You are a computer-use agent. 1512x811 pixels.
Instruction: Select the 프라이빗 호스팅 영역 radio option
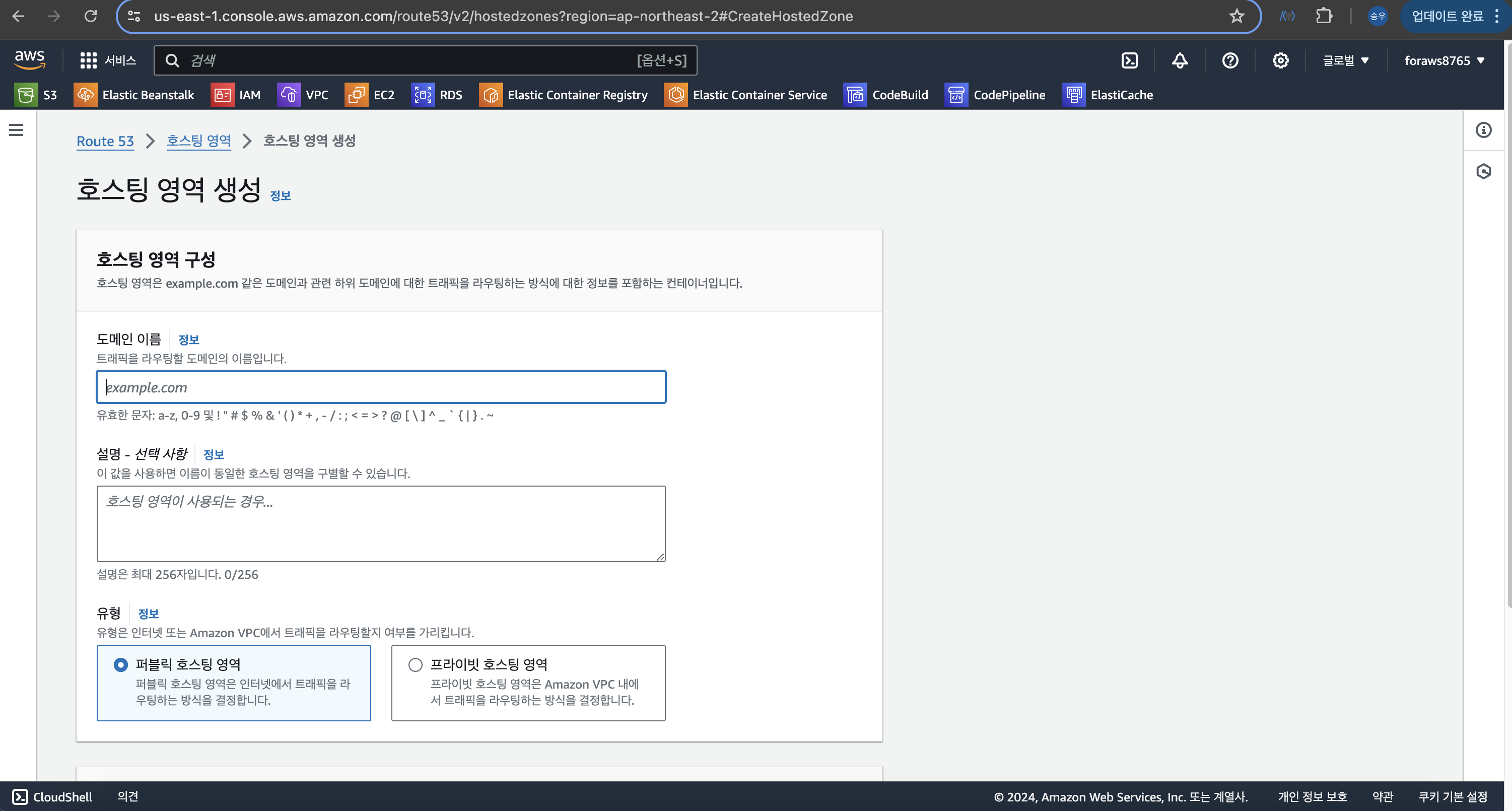(x=416, y=665)
